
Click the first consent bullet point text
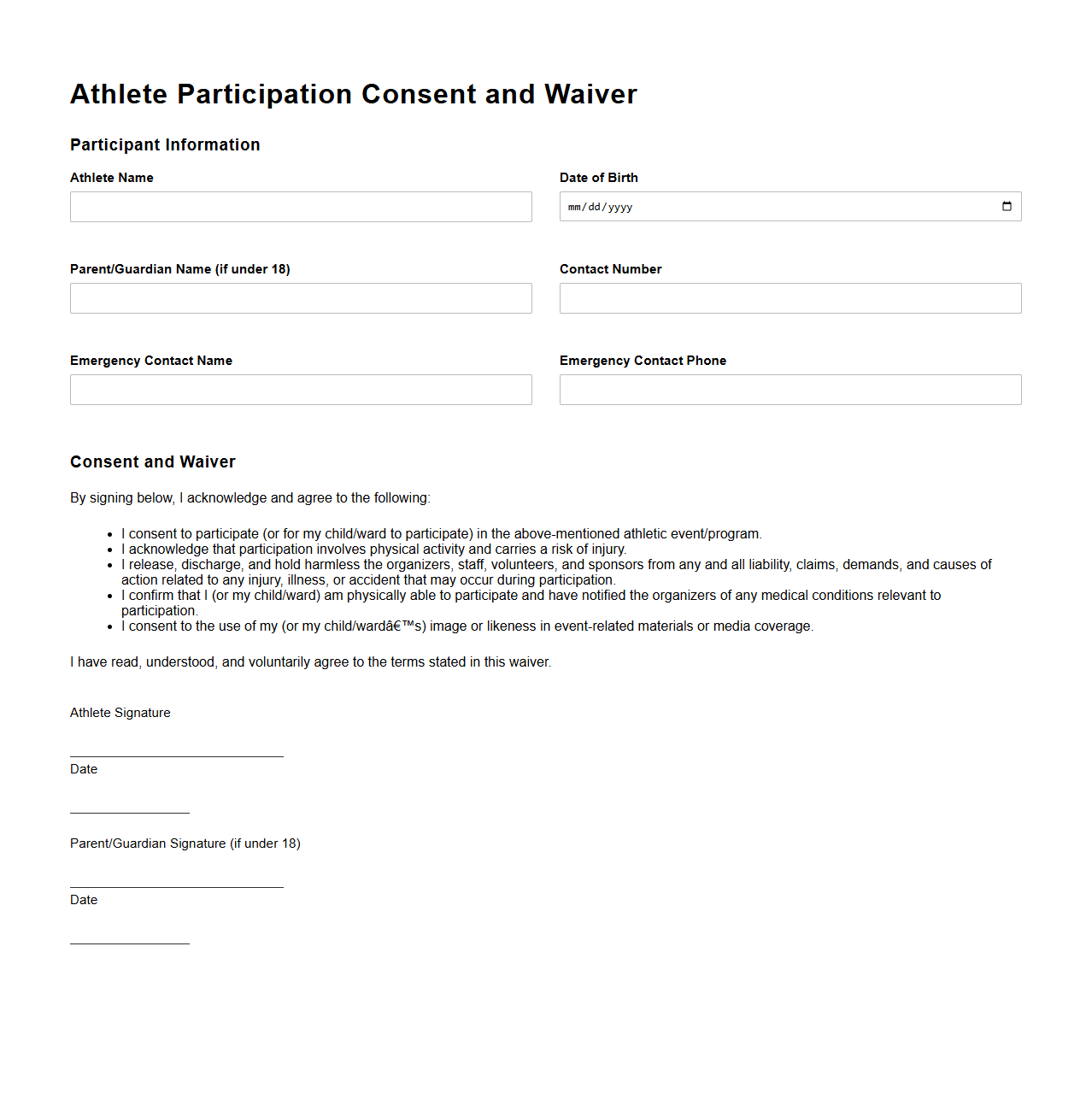(442, 533)
